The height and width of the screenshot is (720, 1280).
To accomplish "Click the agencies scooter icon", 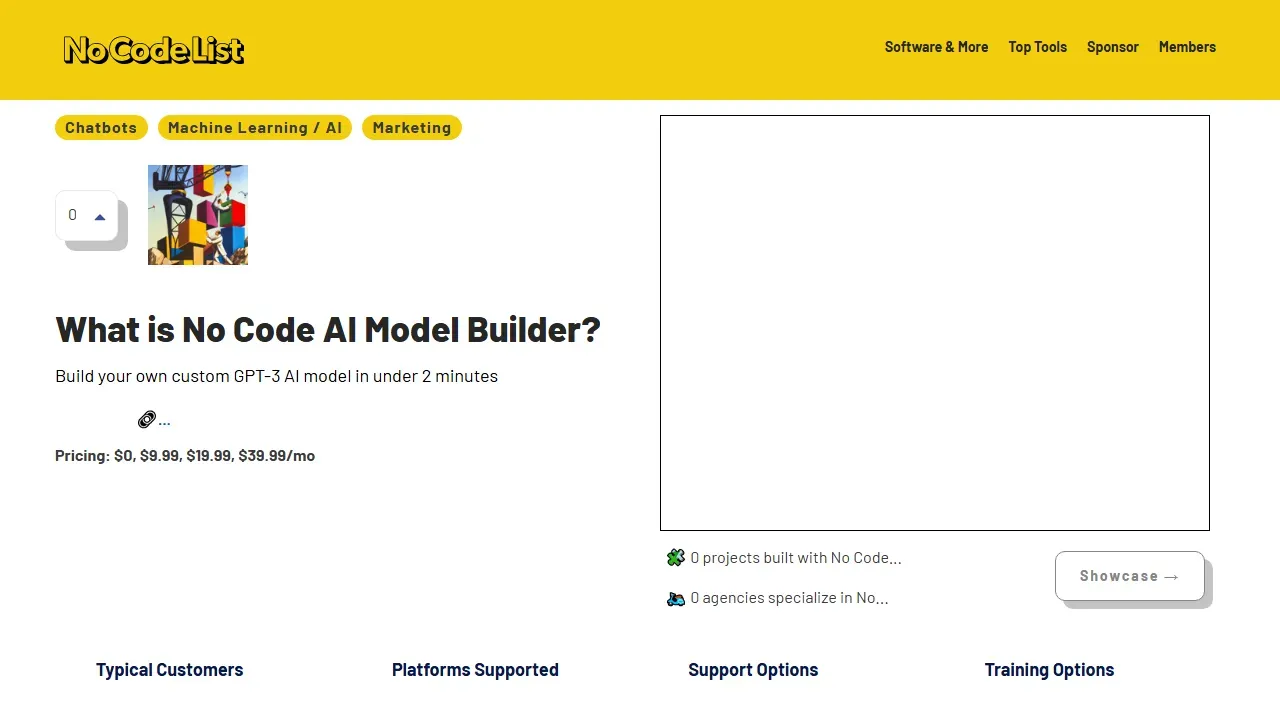I will tap(676, 598).
